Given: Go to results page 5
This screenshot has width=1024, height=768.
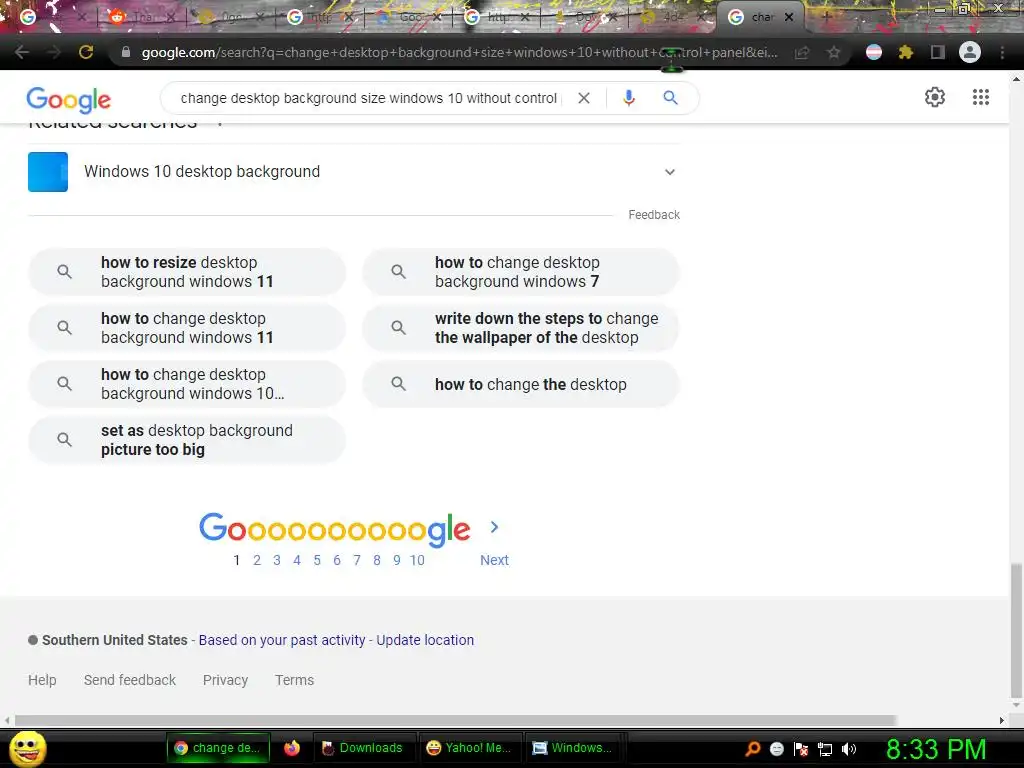Looking at the screenshot, I should 317,560.
